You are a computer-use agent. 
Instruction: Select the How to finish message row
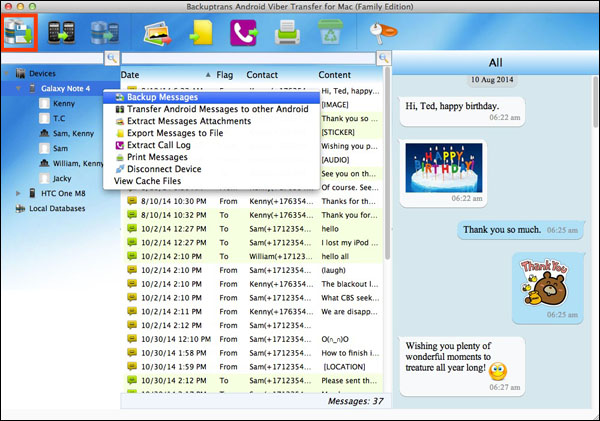pos(252,353)
